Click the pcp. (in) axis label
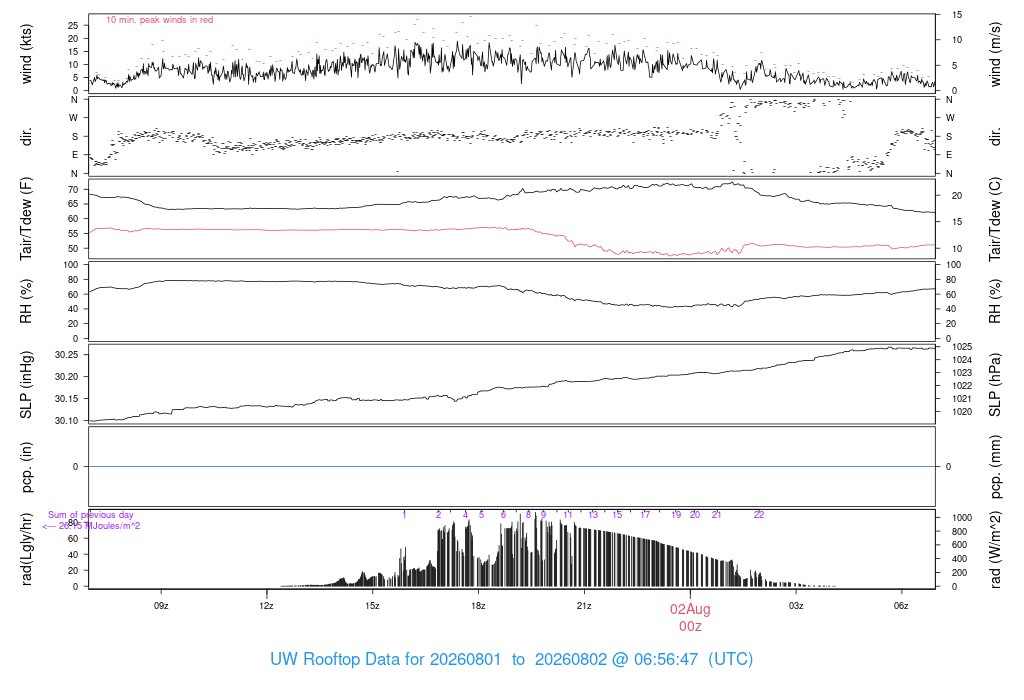 pos(26,467)
